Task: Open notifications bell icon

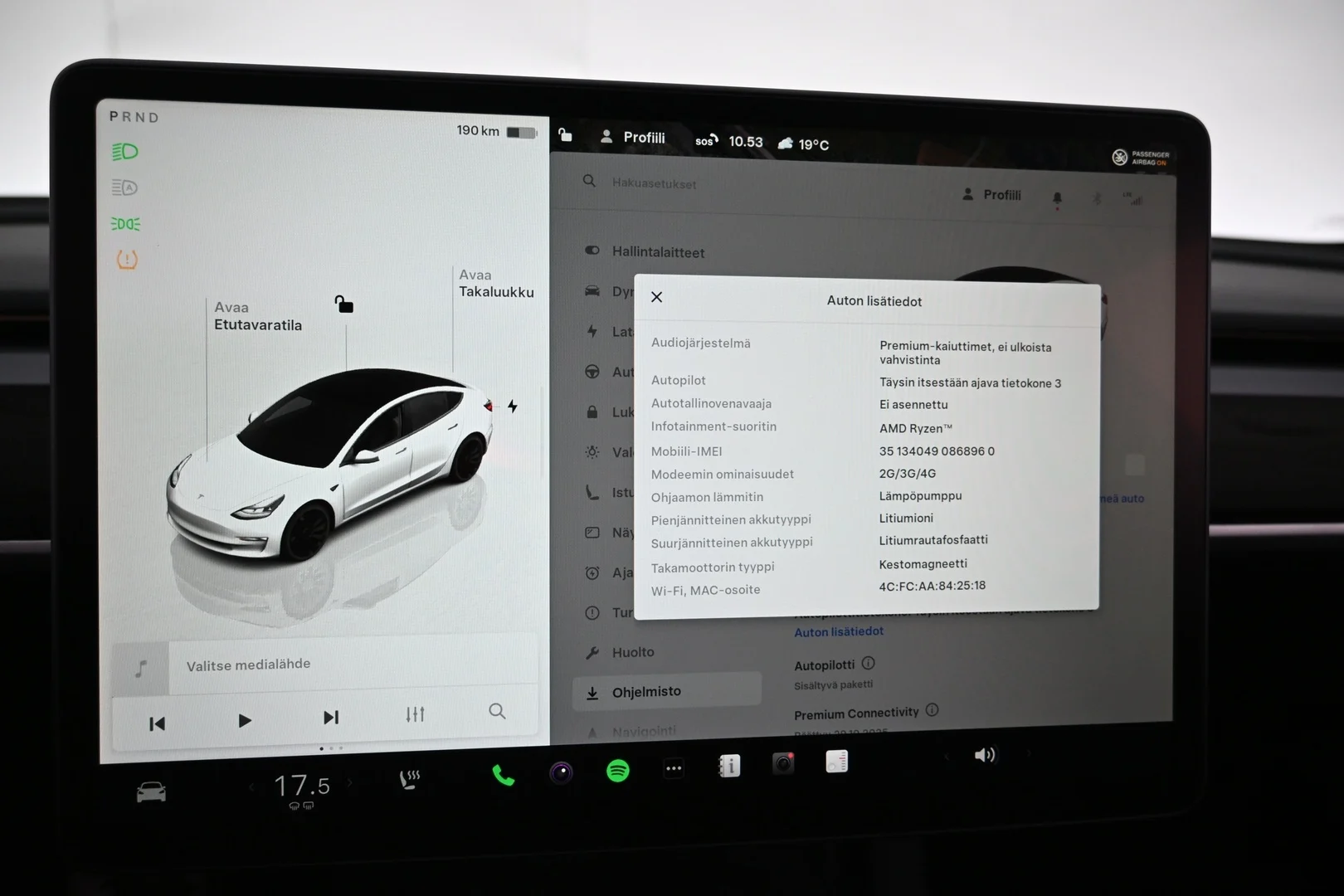Action: [x=1057, y=198]
